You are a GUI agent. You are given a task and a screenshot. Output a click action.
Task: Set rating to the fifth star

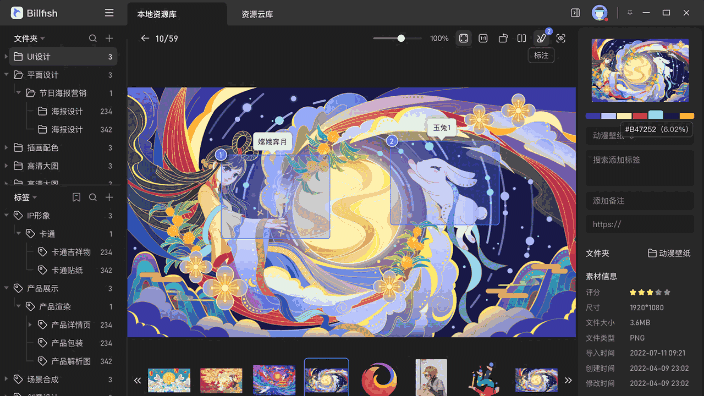click(x=667, y=292)
